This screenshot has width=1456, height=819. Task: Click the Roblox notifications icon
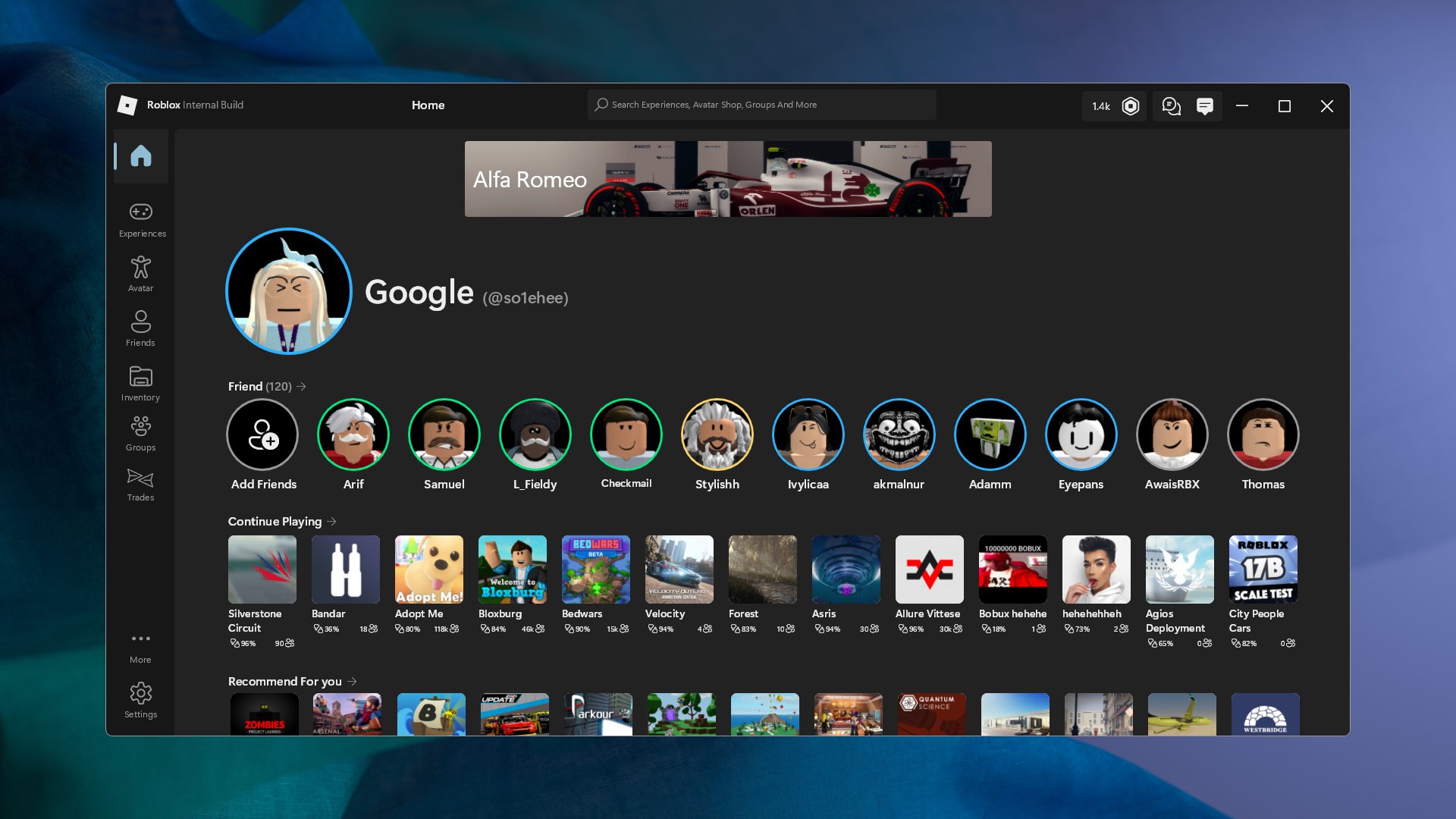click(x=1204, y=105)
